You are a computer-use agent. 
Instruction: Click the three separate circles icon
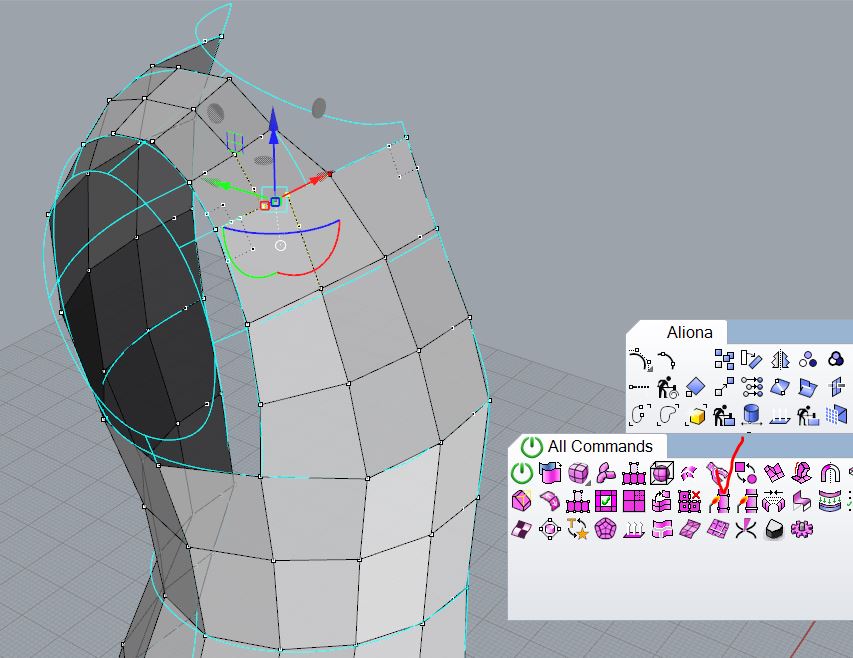click(808, 359)
